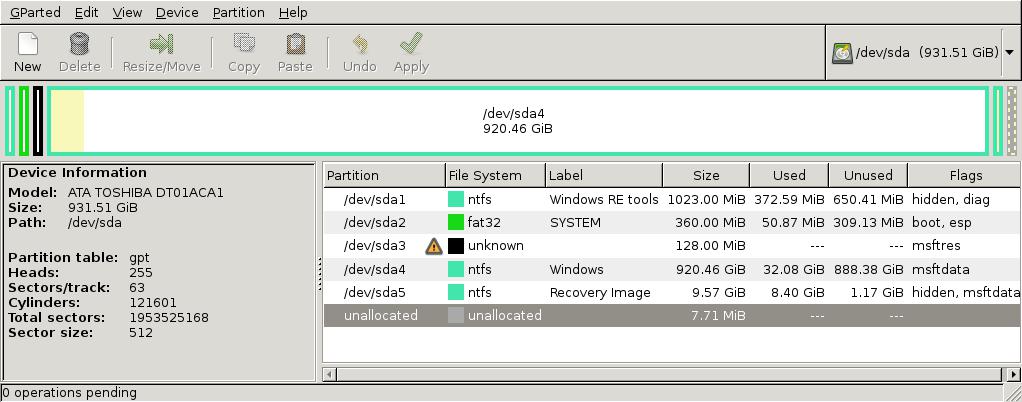Click the Paste clipboard icon
The height and width of the screenshot is (402, 1022).
(295, 44)
